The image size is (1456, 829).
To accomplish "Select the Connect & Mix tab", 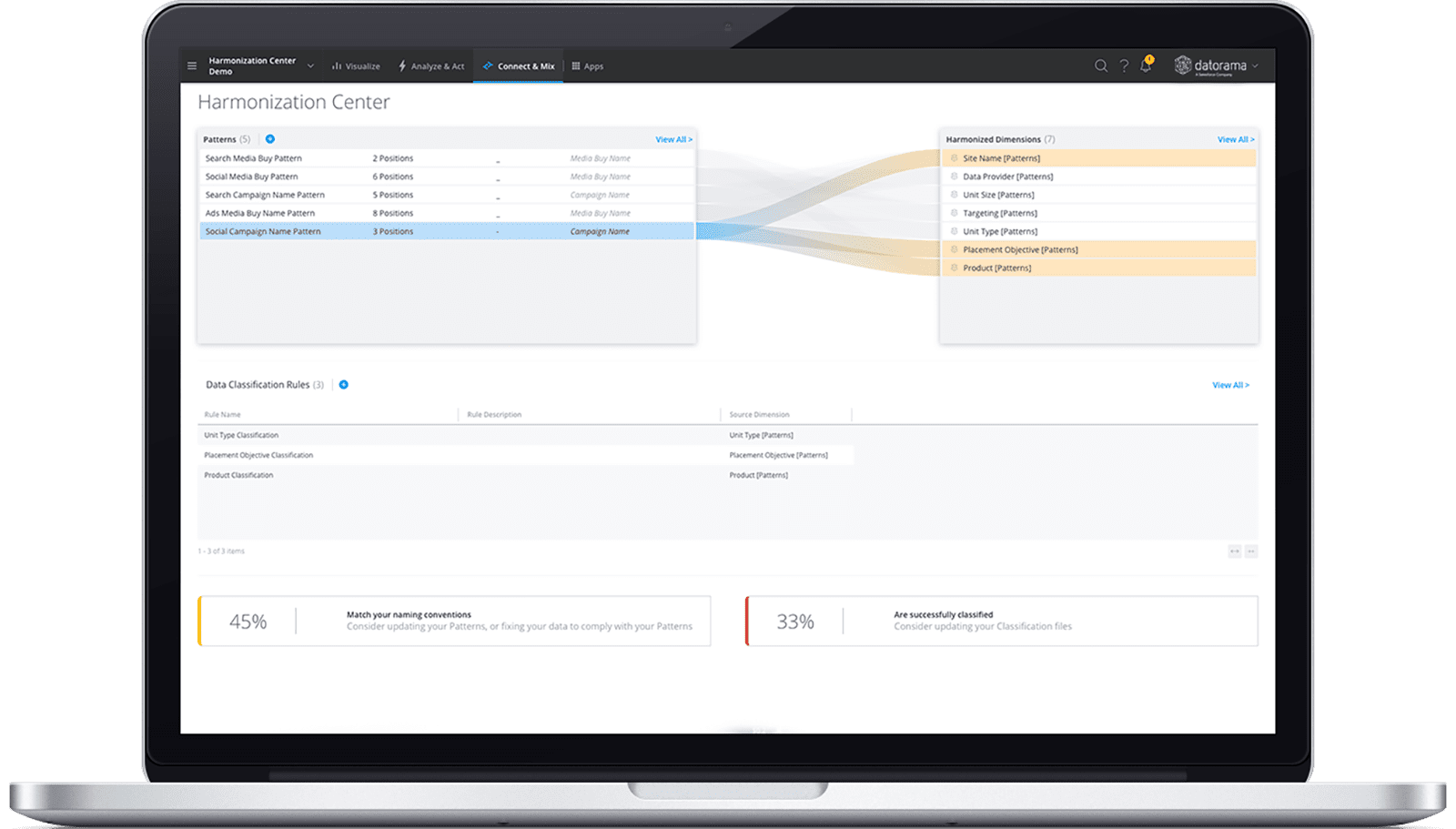I will tap(519, 66).
